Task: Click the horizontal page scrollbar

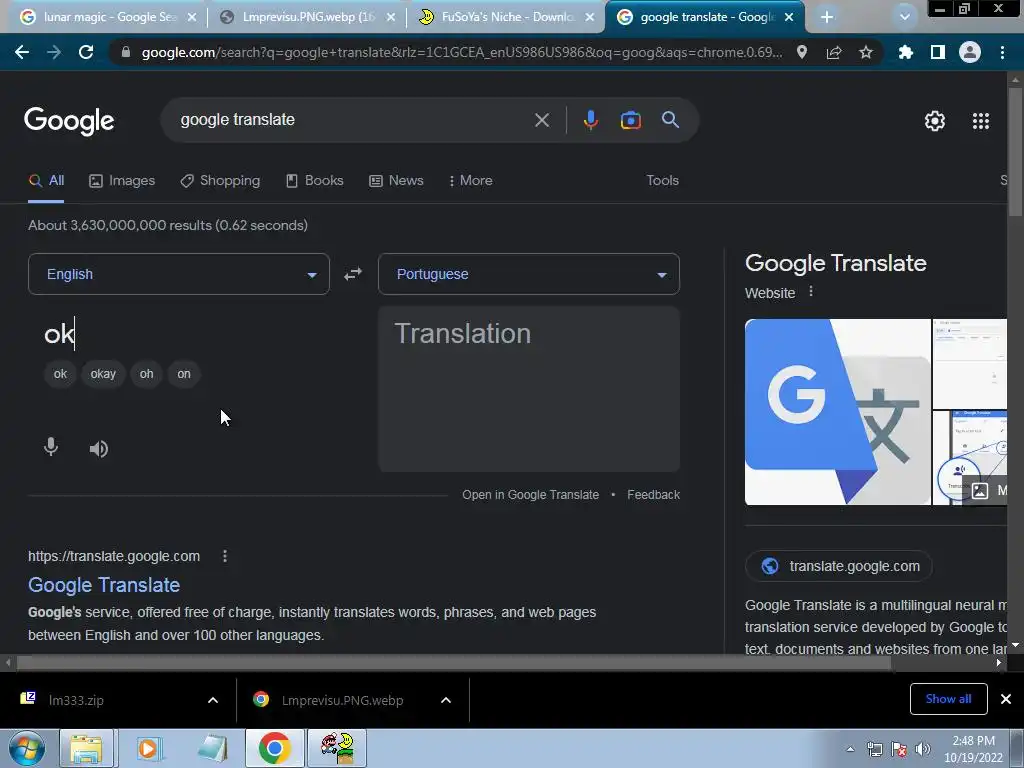Action: (x=453, y=663)
